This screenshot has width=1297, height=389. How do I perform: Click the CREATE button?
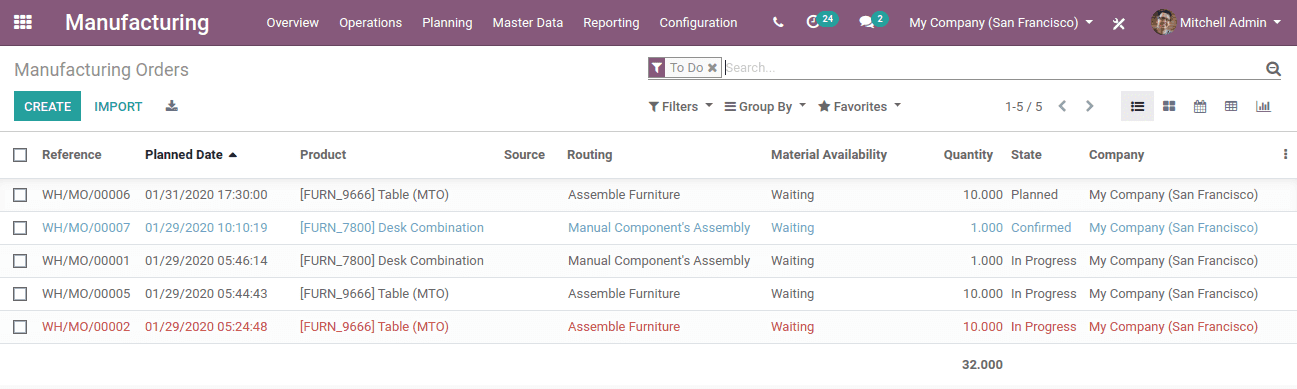point(47,106)
